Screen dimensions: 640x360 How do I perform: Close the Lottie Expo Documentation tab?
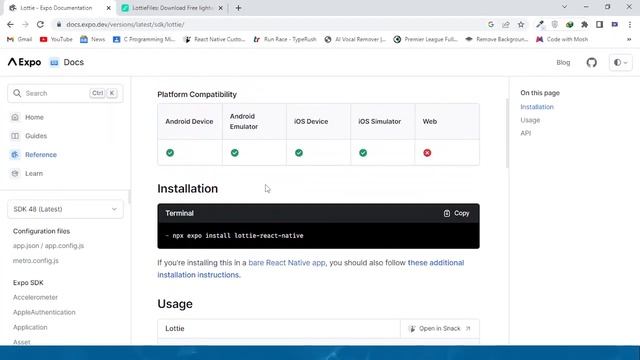click(x=109, y=8)
